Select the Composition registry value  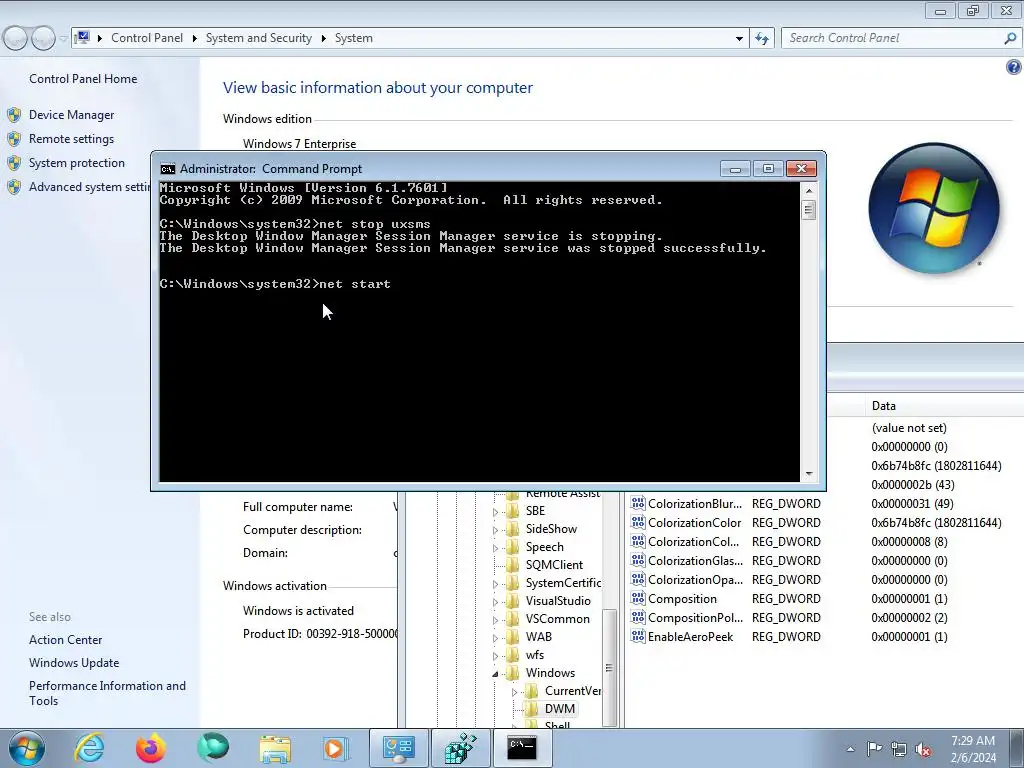tap(682, 599)
